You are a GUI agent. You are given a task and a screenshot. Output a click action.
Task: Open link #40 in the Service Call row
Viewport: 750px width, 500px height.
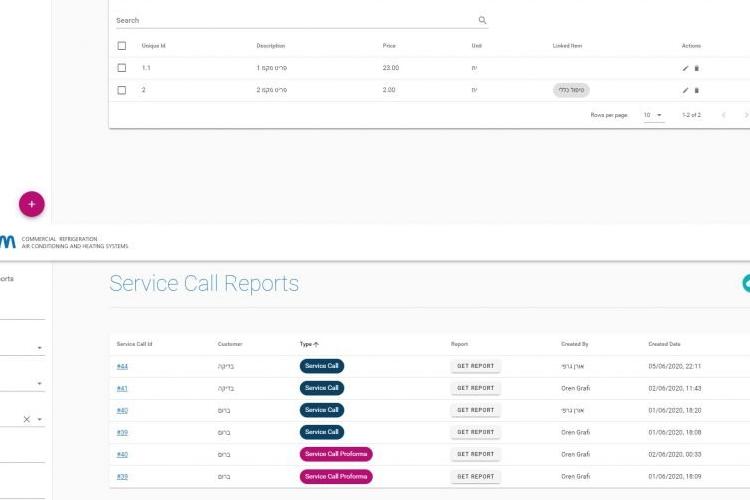(x=122, y=411)
